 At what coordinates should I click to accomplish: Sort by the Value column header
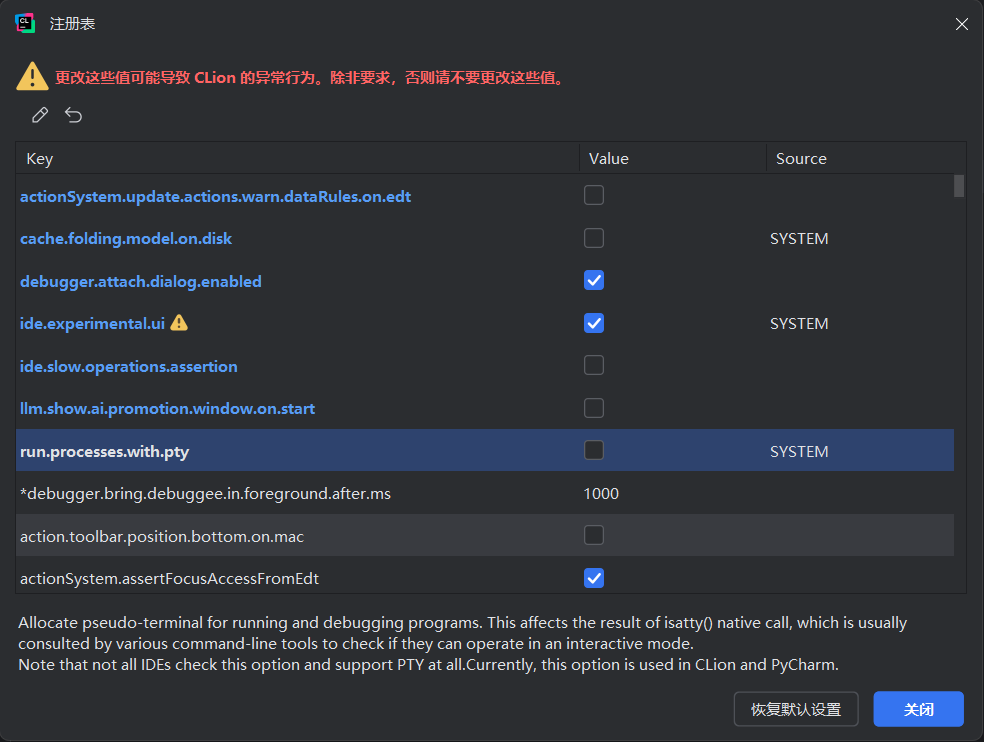coord(609,158)
